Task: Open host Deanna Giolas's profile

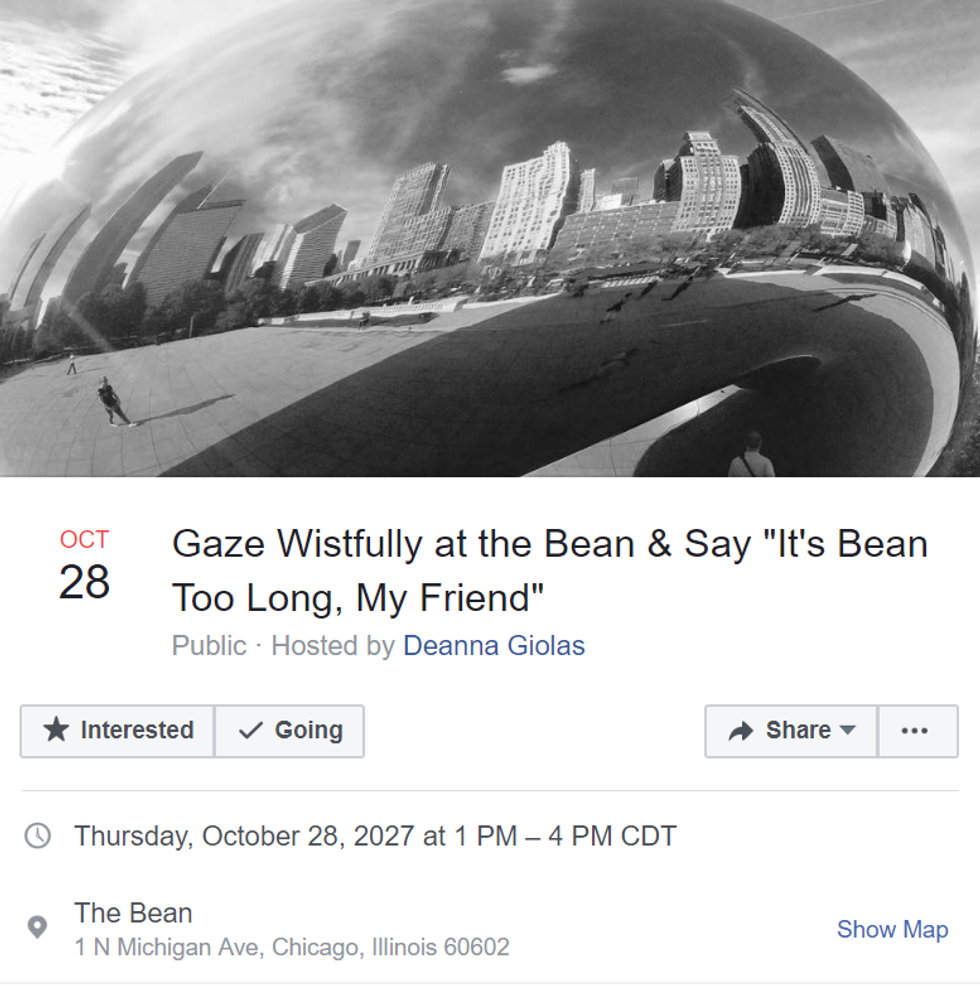Action: 494,646
